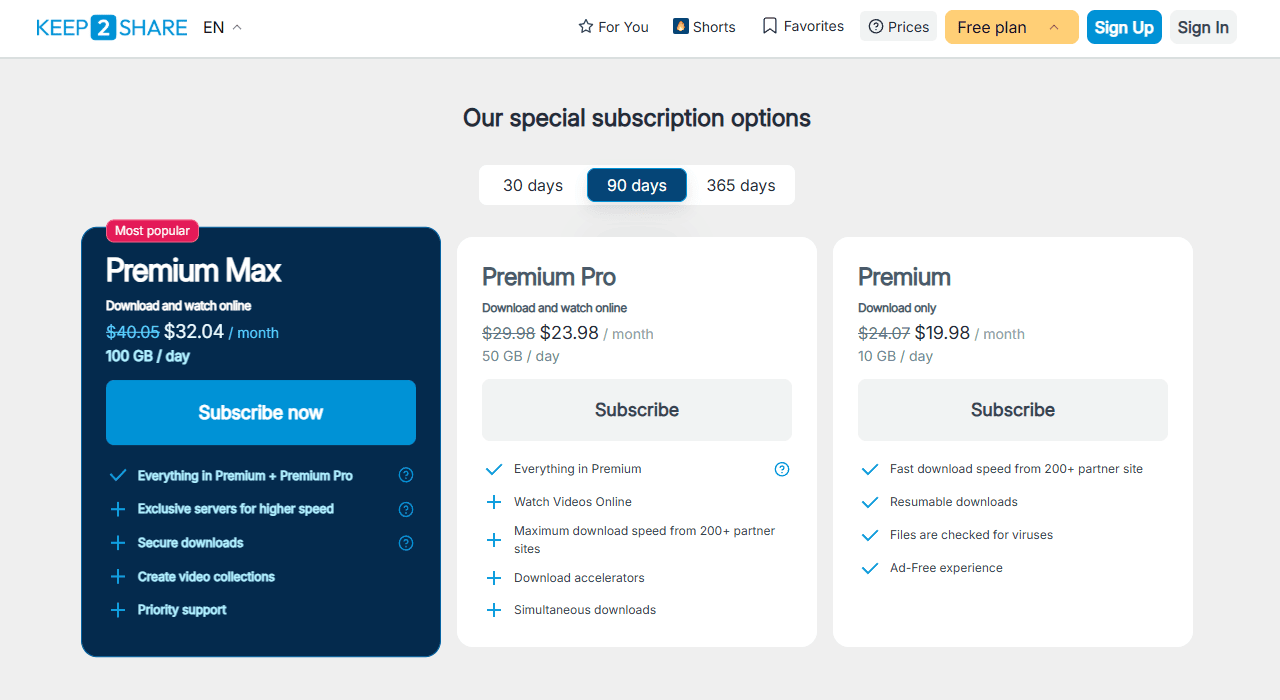
Task: Expand the Download accelerators feature
Action: (493, 577)
